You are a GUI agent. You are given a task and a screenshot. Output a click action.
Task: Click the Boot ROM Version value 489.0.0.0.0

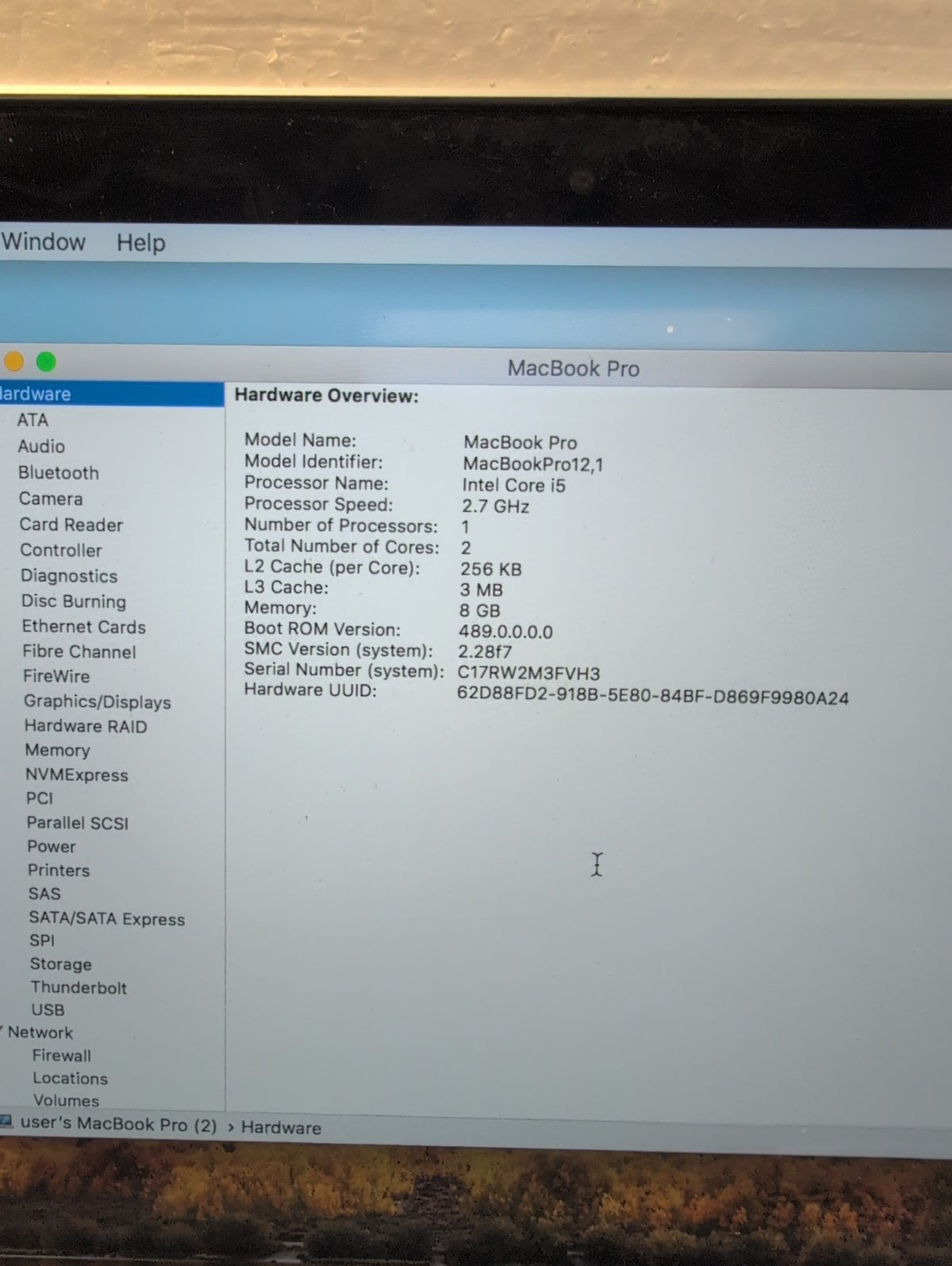(506, 632)
